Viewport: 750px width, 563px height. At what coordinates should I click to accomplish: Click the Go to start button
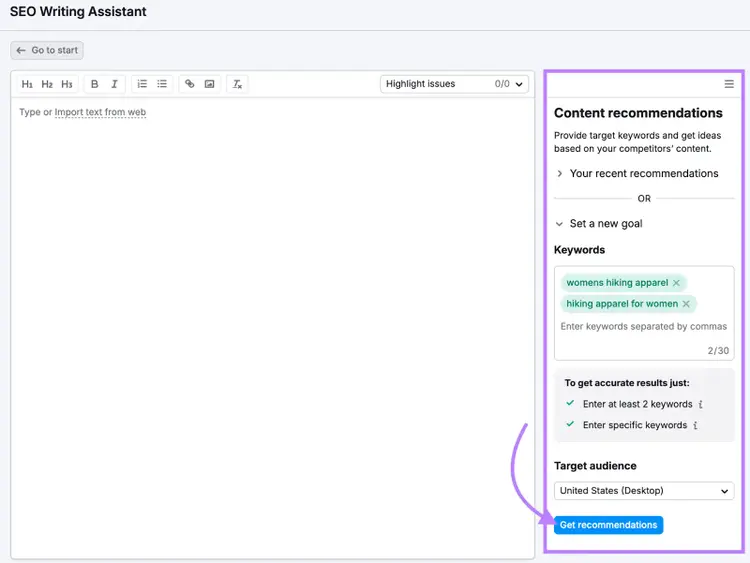click(47, 50)
